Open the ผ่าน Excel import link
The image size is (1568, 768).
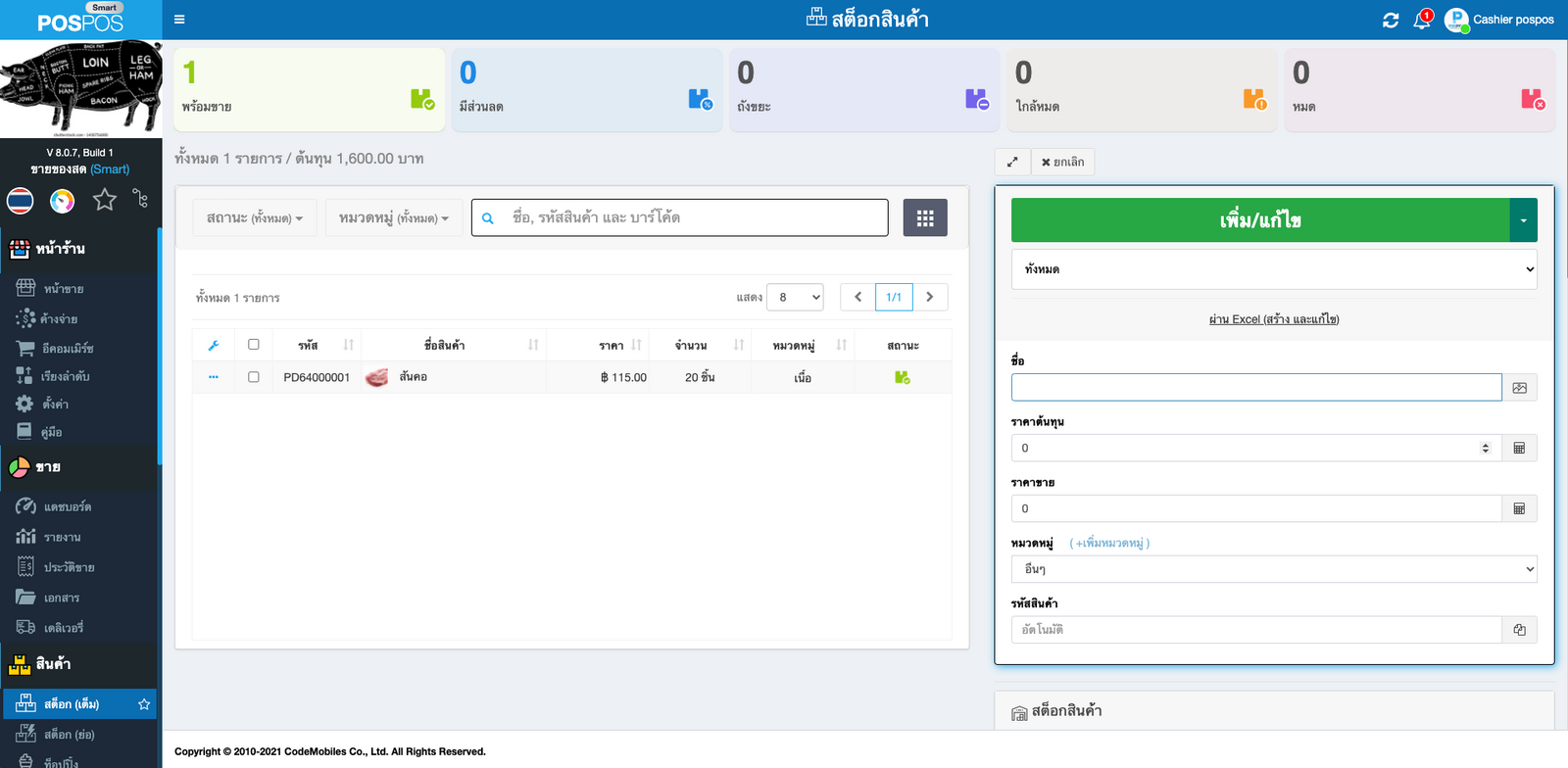click(x=1274, y=319)
